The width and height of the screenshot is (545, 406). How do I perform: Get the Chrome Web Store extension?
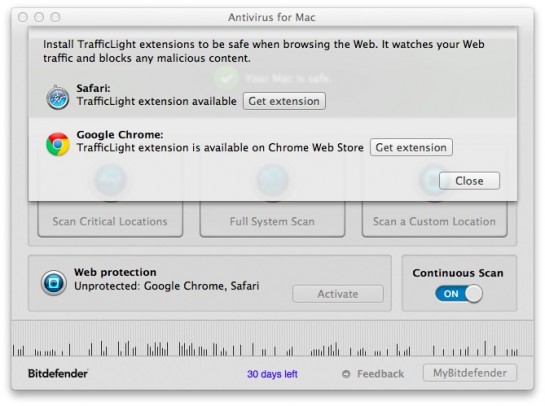click(x=411, y=147)
